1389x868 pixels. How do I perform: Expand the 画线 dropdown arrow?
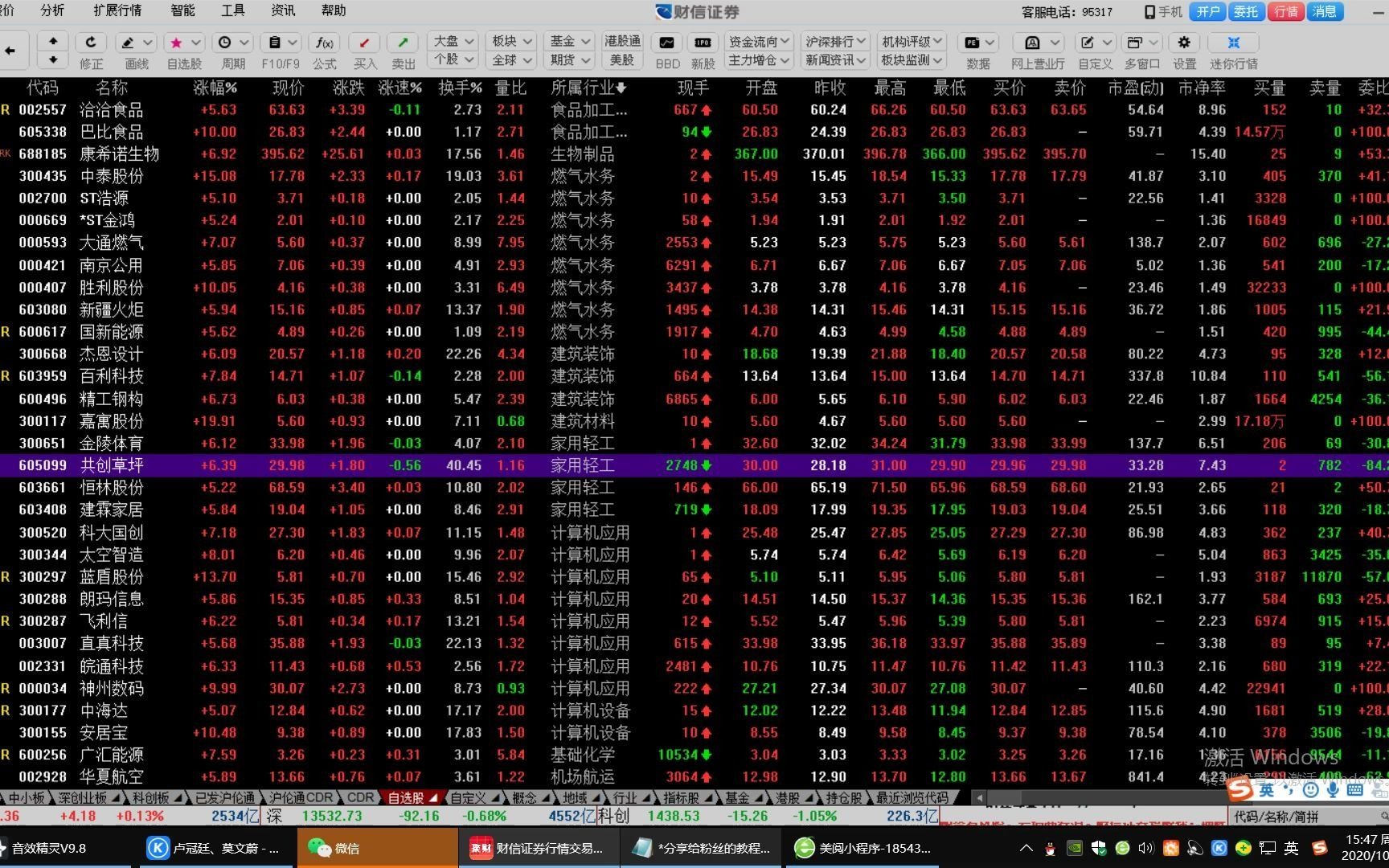(x=148, y=42)
